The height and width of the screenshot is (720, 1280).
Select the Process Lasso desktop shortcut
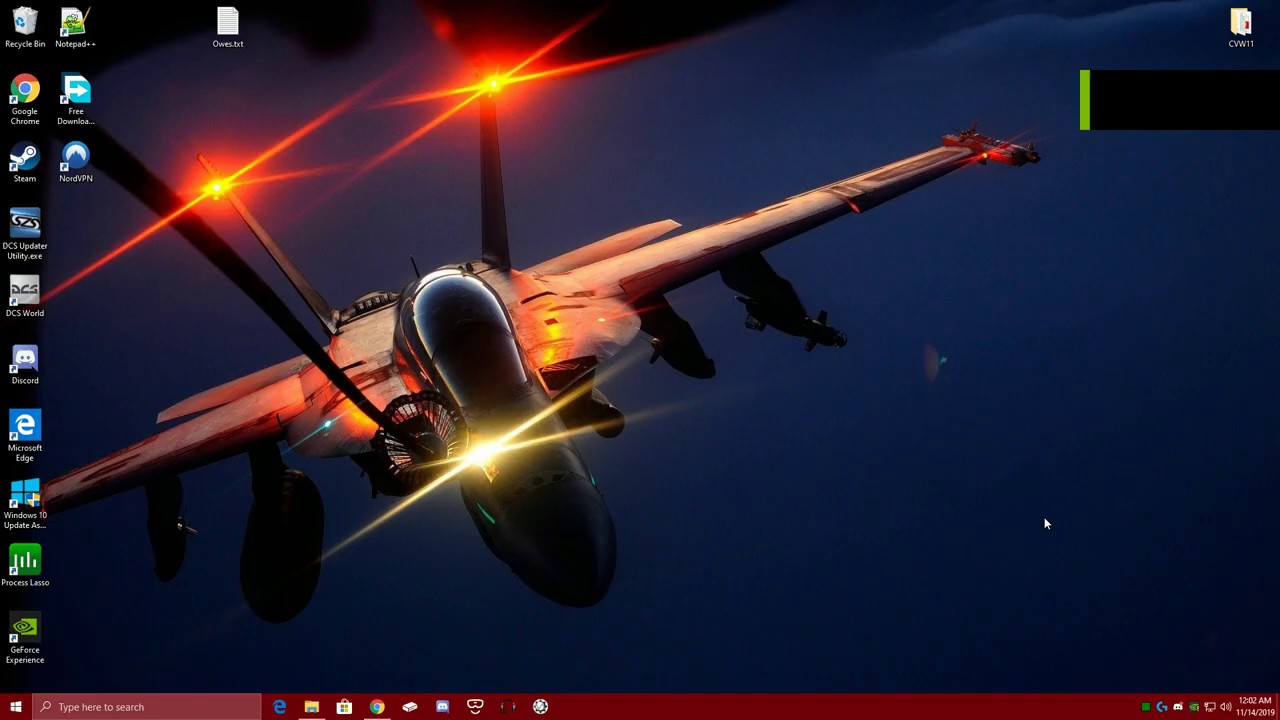tap(25, 566)
